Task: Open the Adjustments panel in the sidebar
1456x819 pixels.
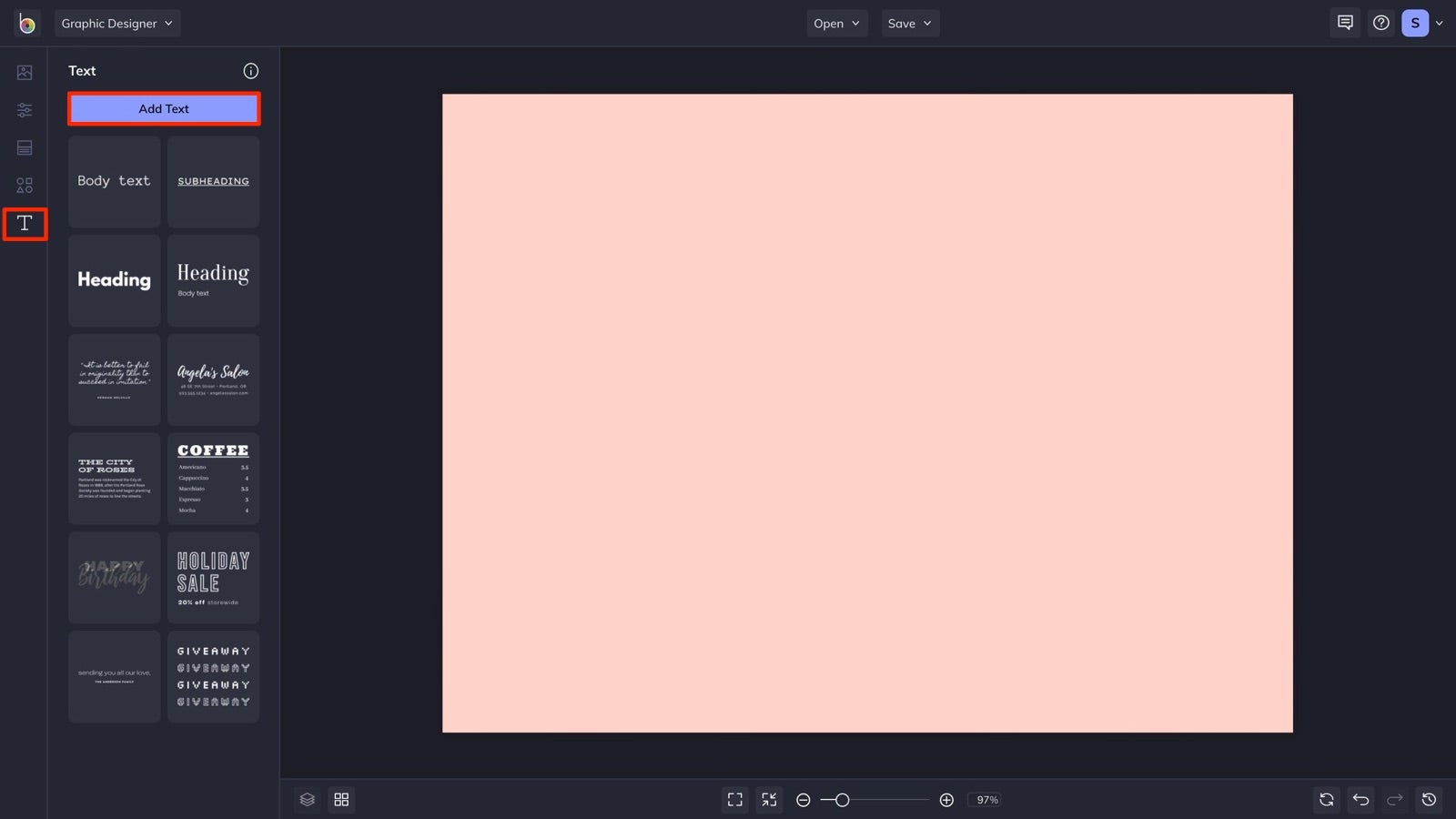Action: (x=24, y=109)
